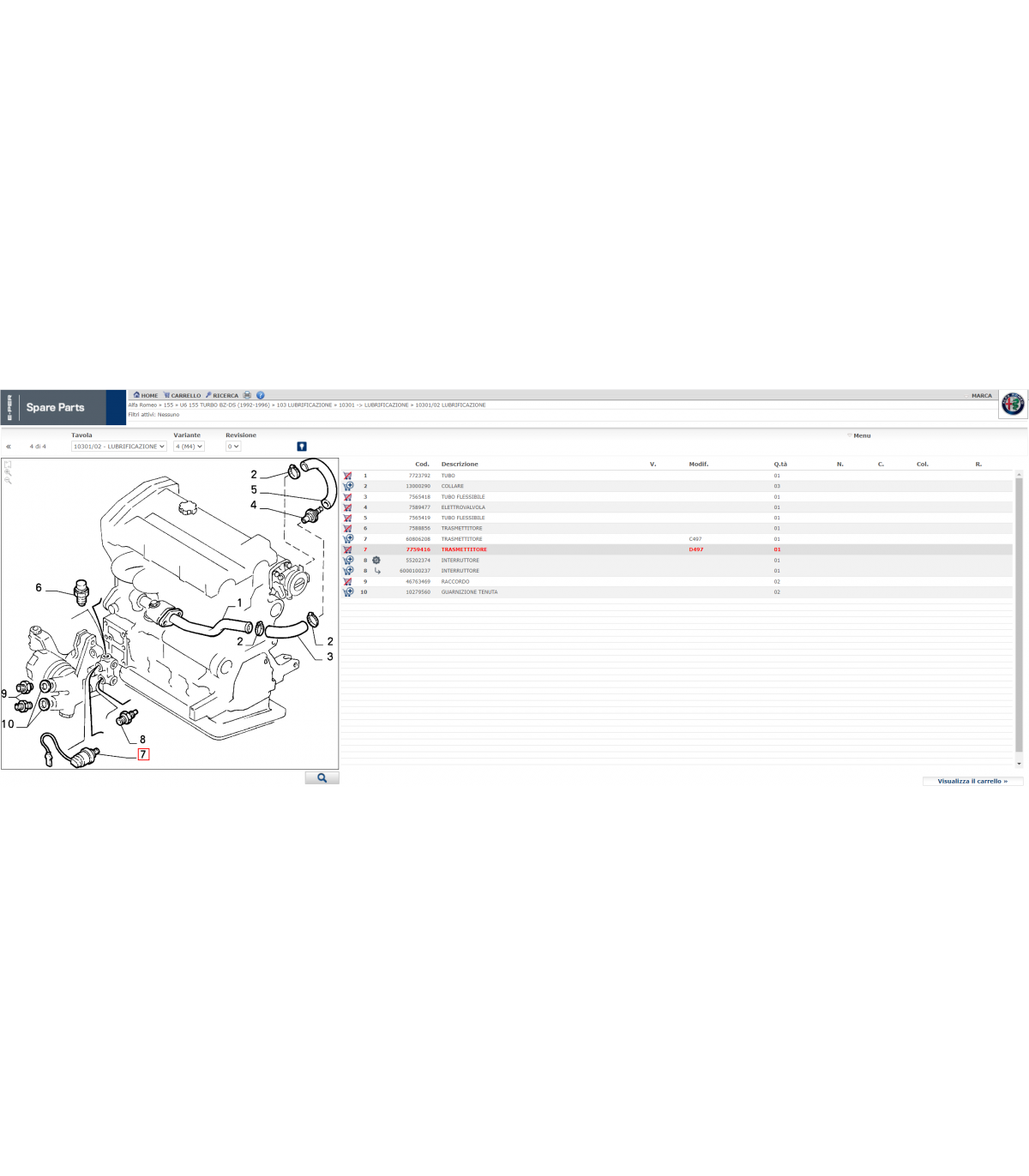Click the print icon in top toolbar
This screenshot has width=1029, height=1176.
[247, 395]
